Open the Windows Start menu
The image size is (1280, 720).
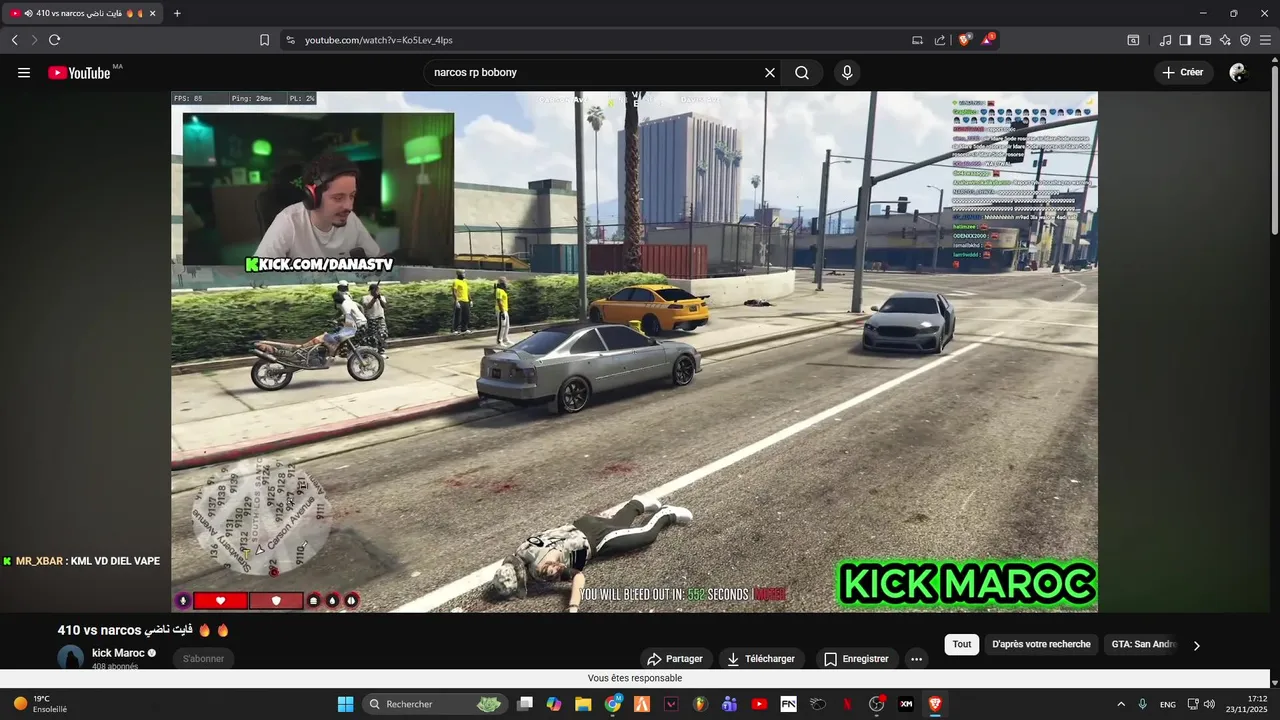click(x=345, y=704)
